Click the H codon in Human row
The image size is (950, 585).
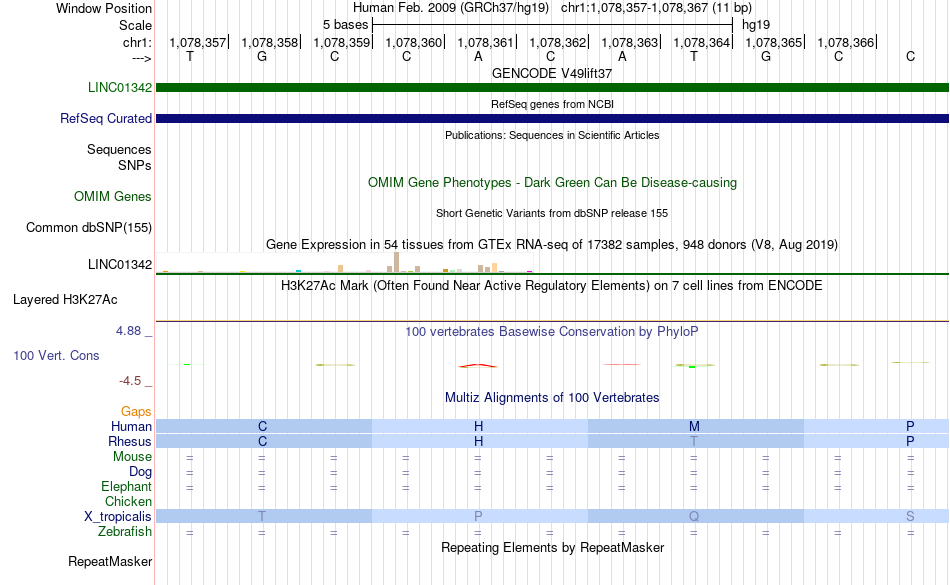pos(479,426)
